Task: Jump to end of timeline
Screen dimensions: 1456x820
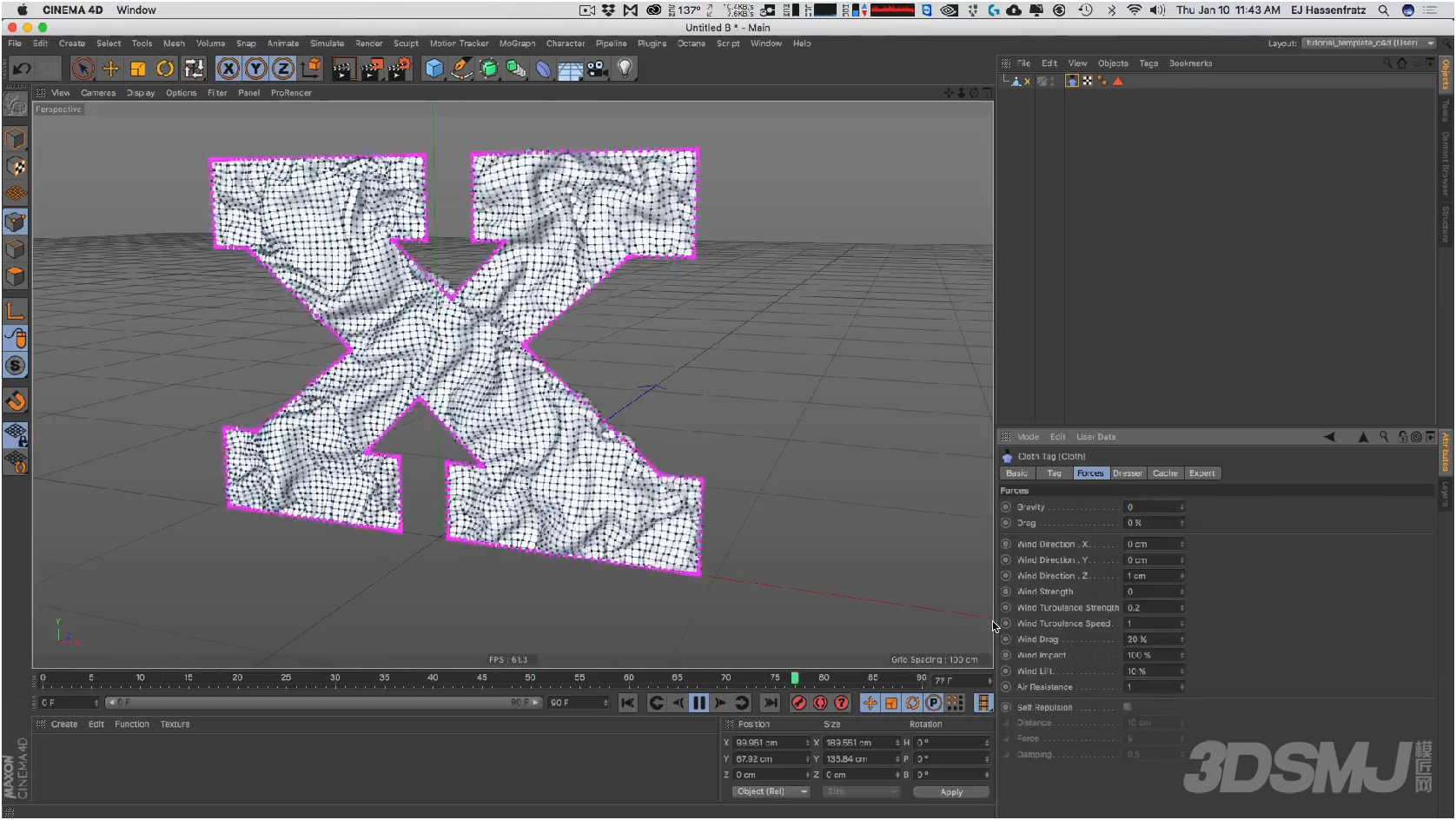Action: tap(770, 703)
